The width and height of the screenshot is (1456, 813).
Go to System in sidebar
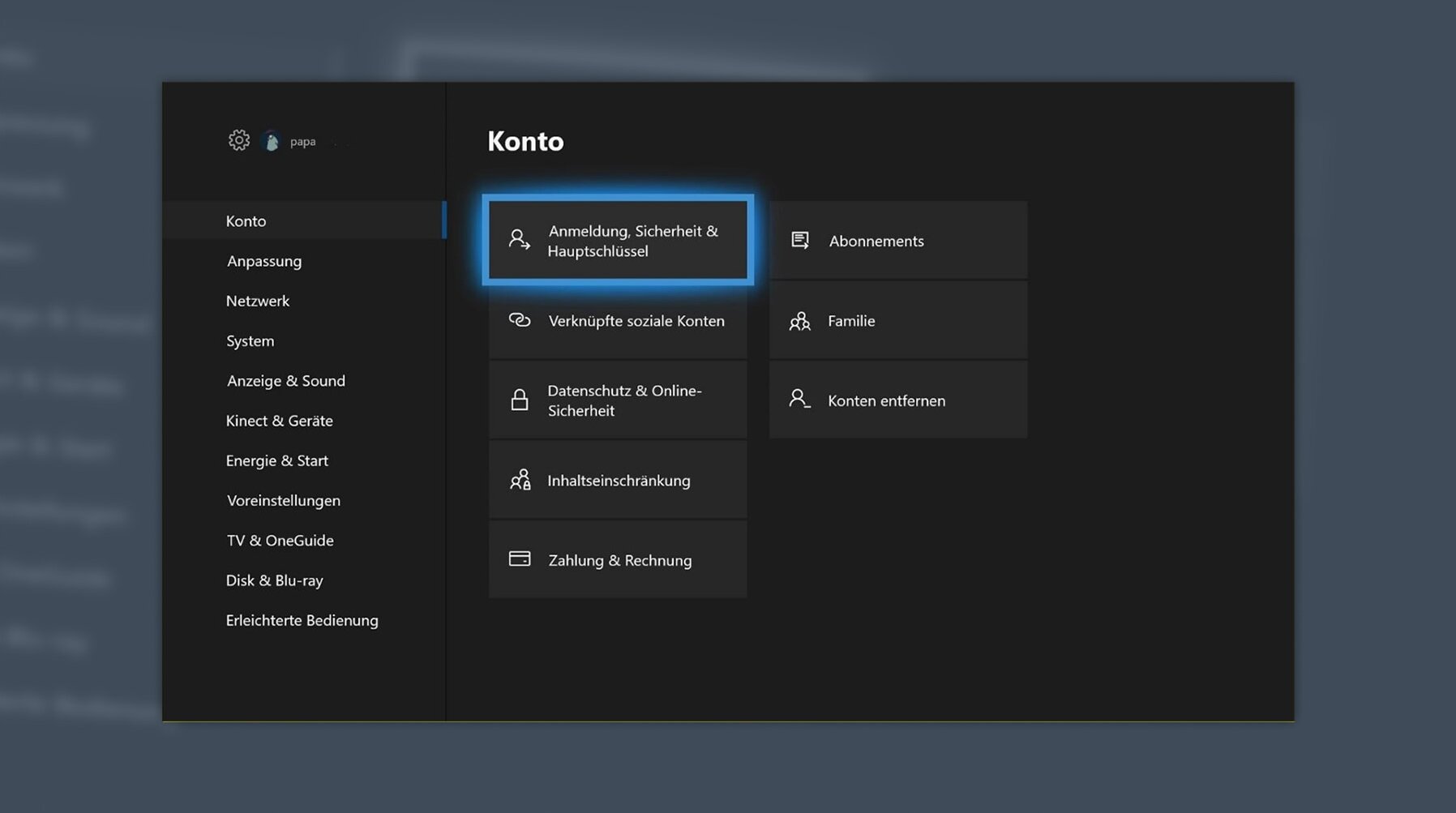[x=250, y=341]
